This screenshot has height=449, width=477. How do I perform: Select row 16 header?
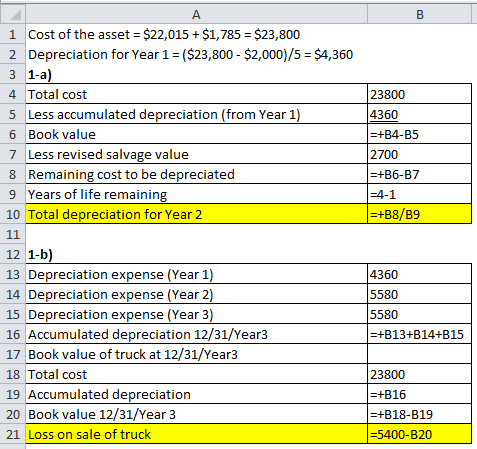(x=13, y=334)
